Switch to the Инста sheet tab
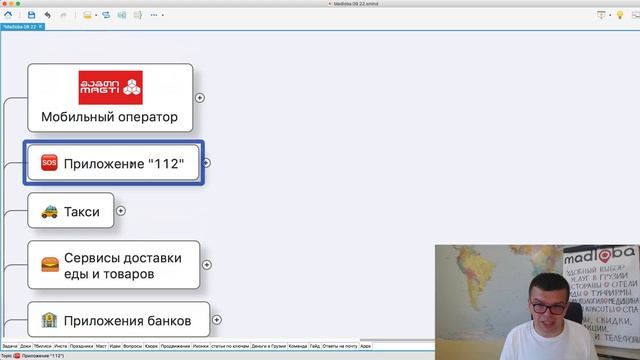This screenshot has height=360, width=640. [x=60, y=346]
